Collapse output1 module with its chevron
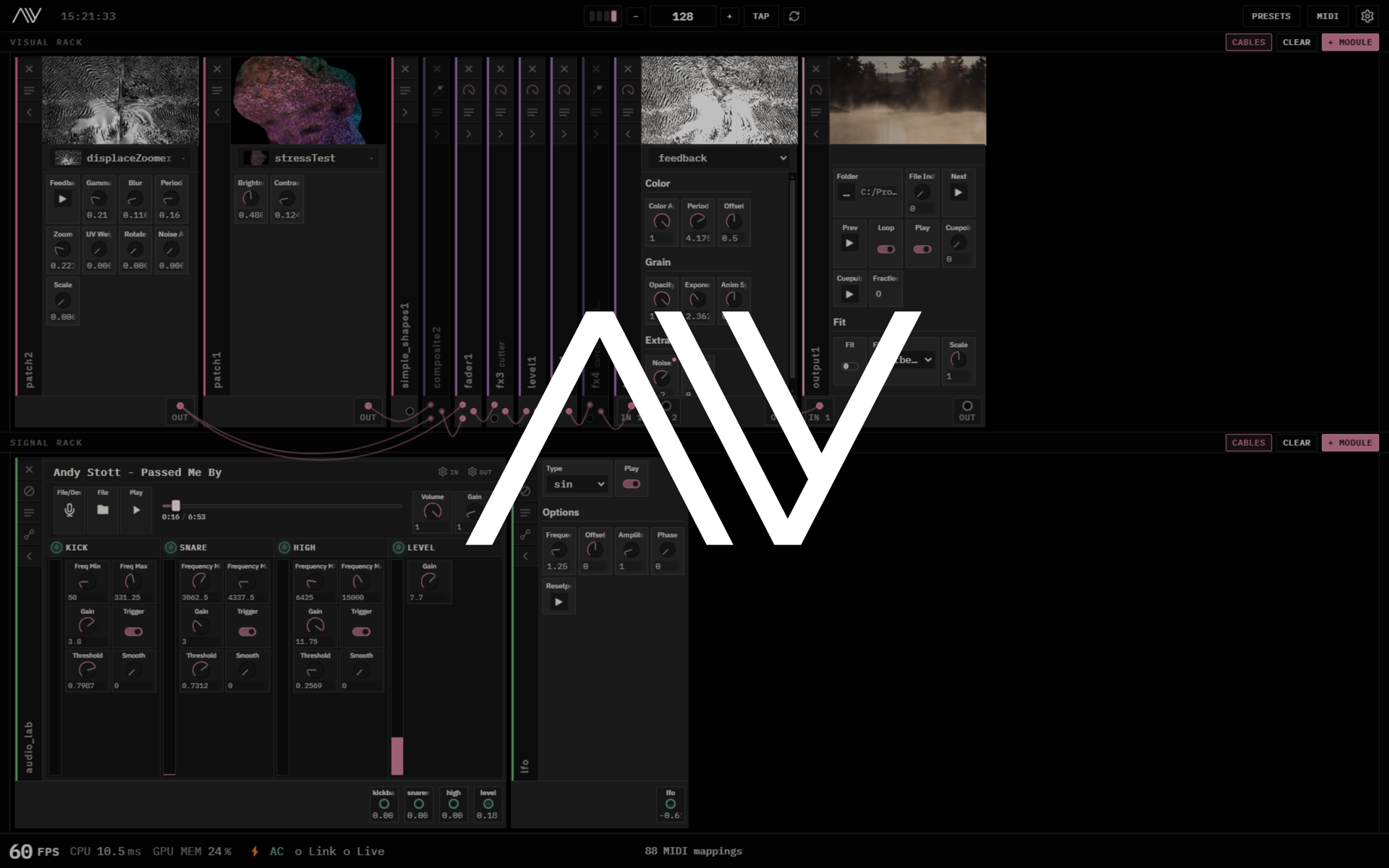Screen dimensions: 1389x868 pos(816,134)
